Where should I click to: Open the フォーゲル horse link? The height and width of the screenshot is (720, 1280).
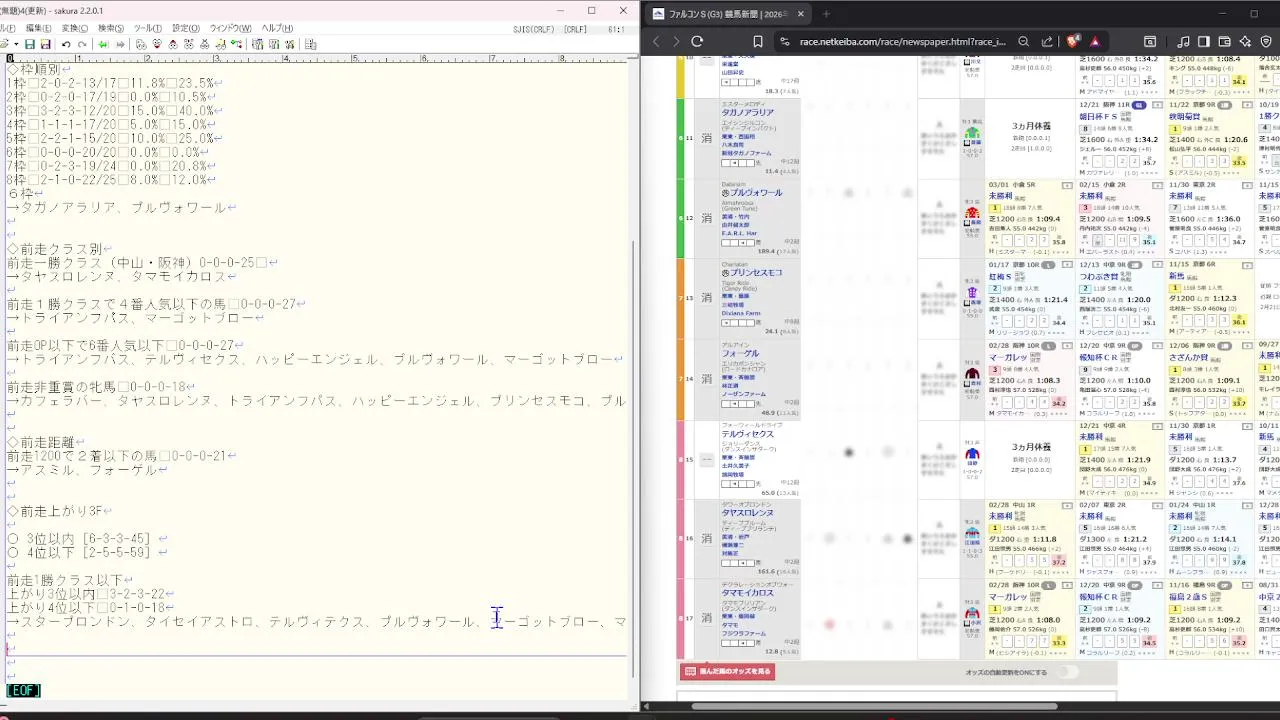(x=740, y=353)
